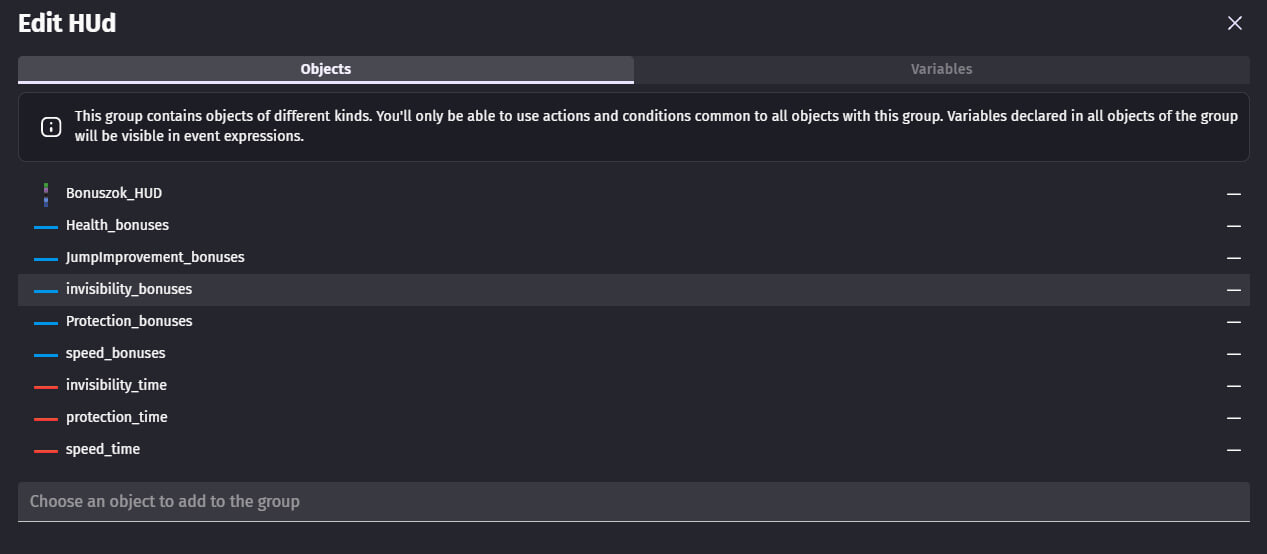Remove Health_bonuses using its minus icon
The height and width of the screenshot is (554, 1267).
click(1234, 226)
